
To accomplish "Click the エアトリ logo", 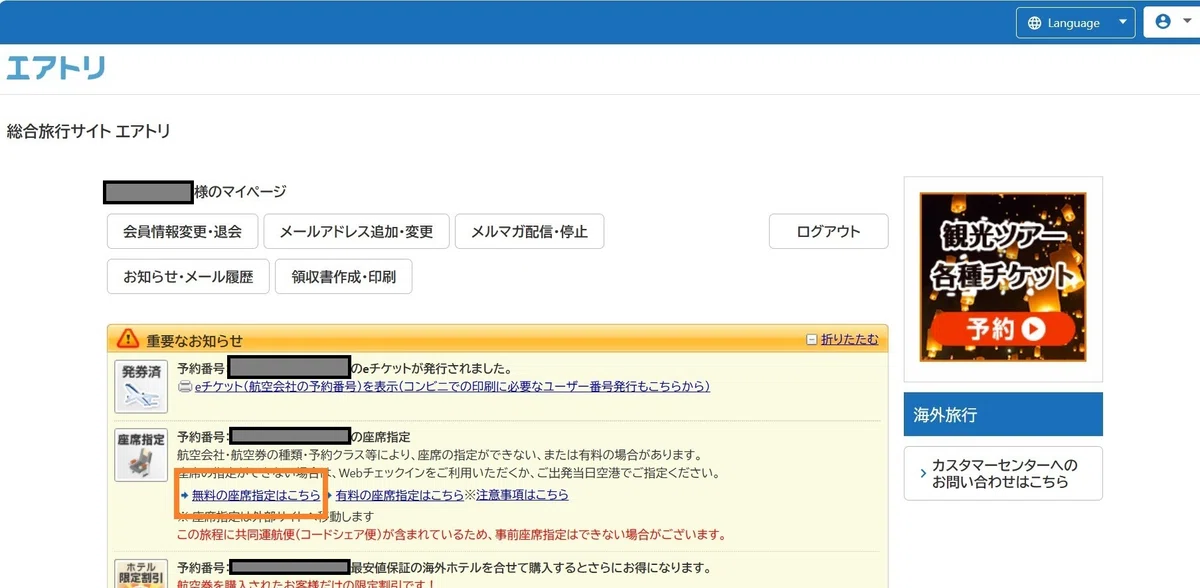I will coord(56,69).
